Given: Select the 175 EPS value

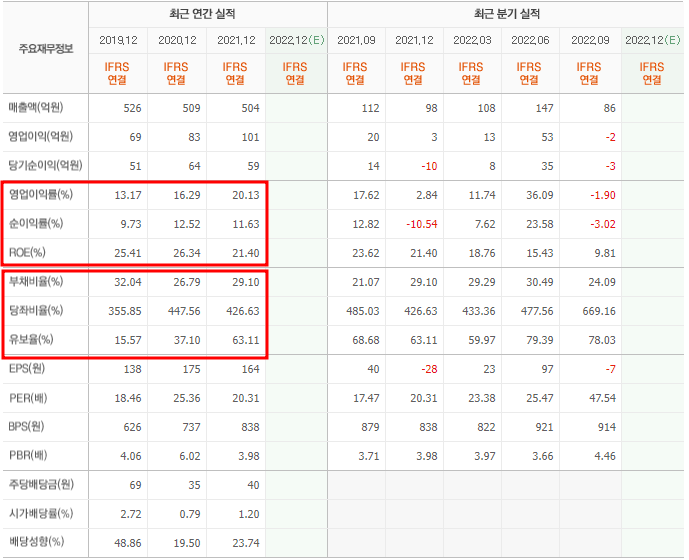Looking at the screenshot, I should (191, 369).
